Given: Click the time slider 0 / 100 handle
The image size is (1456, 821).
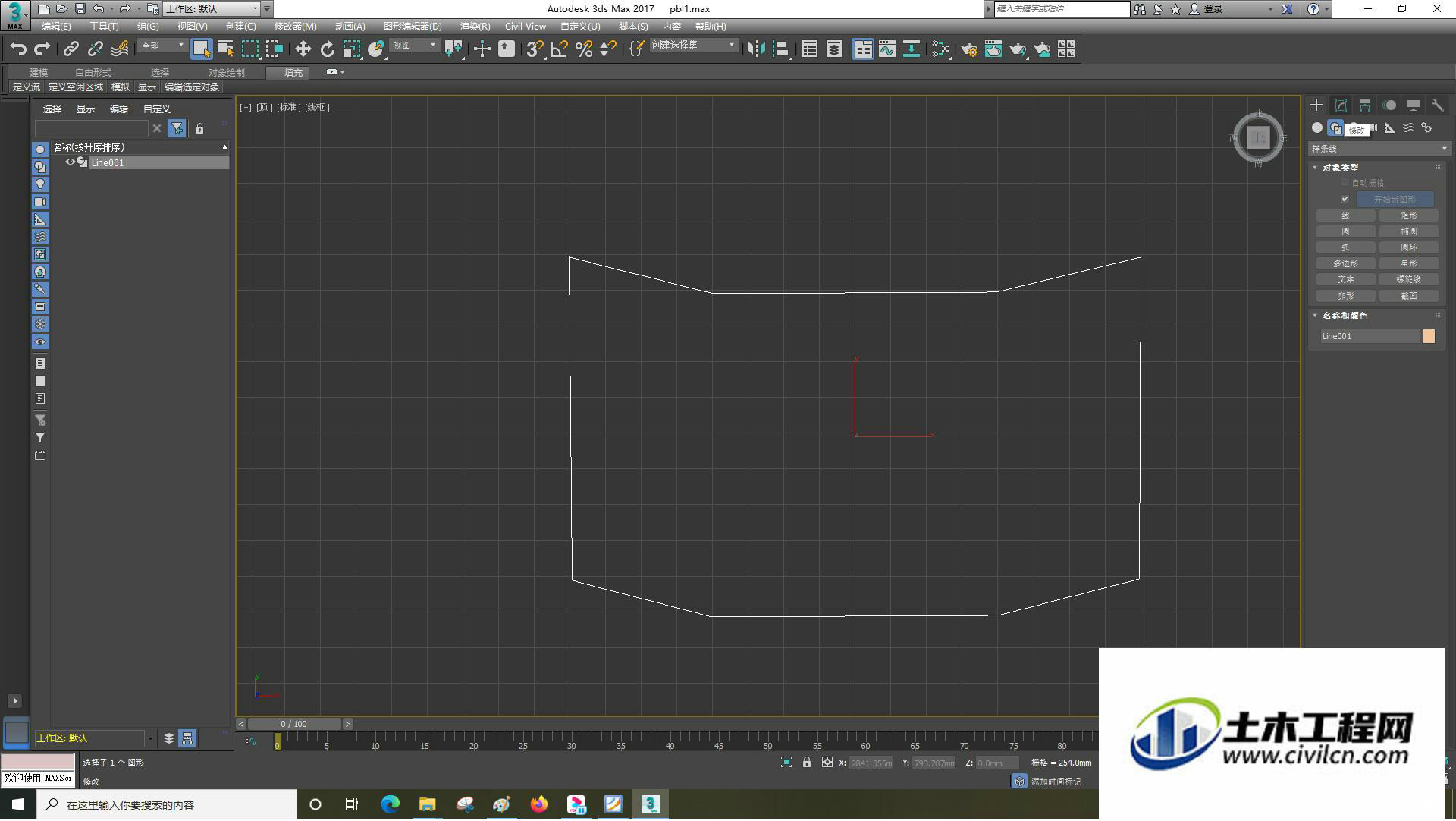Looking at the screenshot, I should click(294, 725).
